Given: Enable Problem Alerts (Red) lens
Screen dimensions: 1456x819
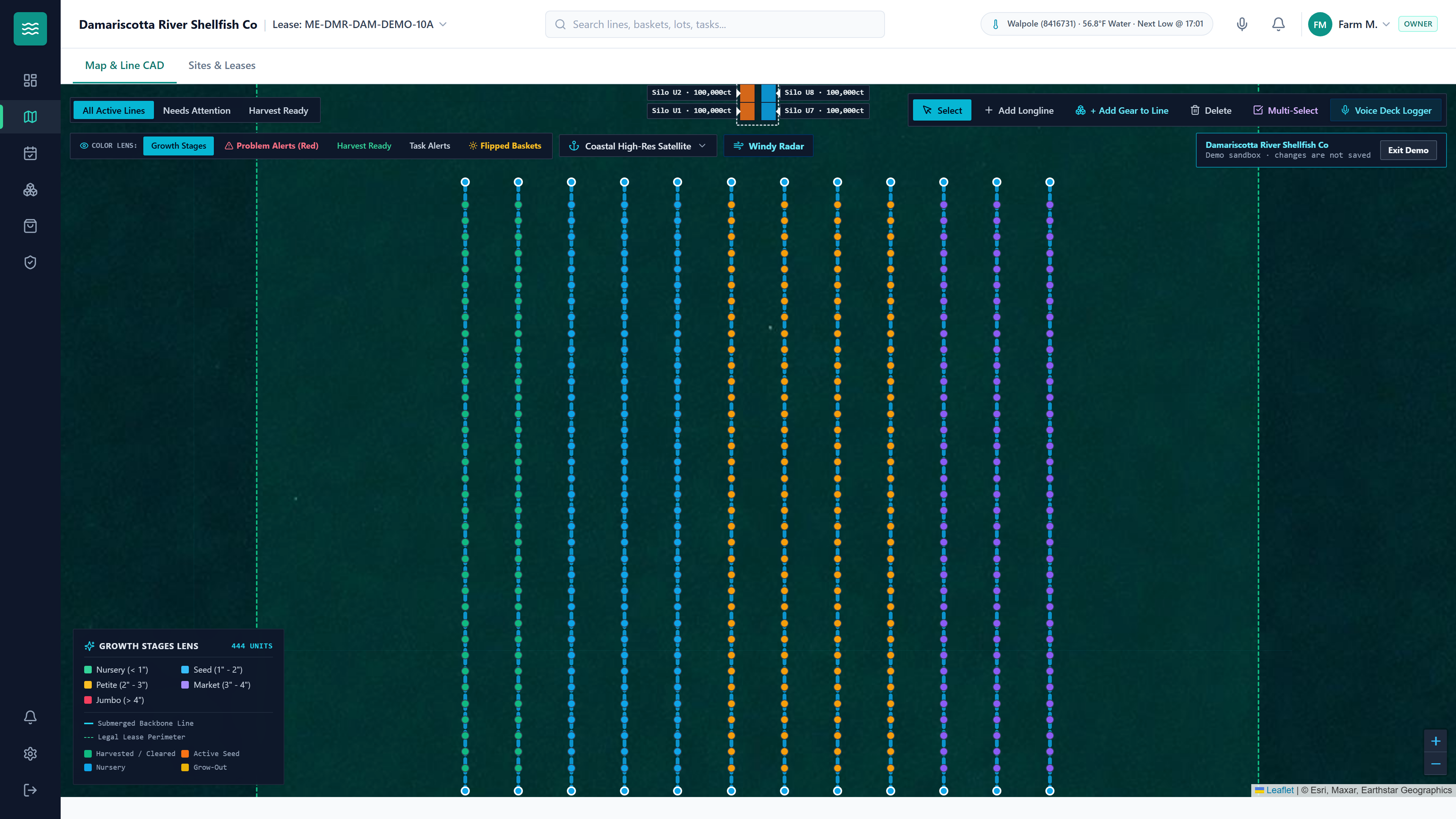Looking at the screenshot, I should pyautogui.click(x=272, y=146).
